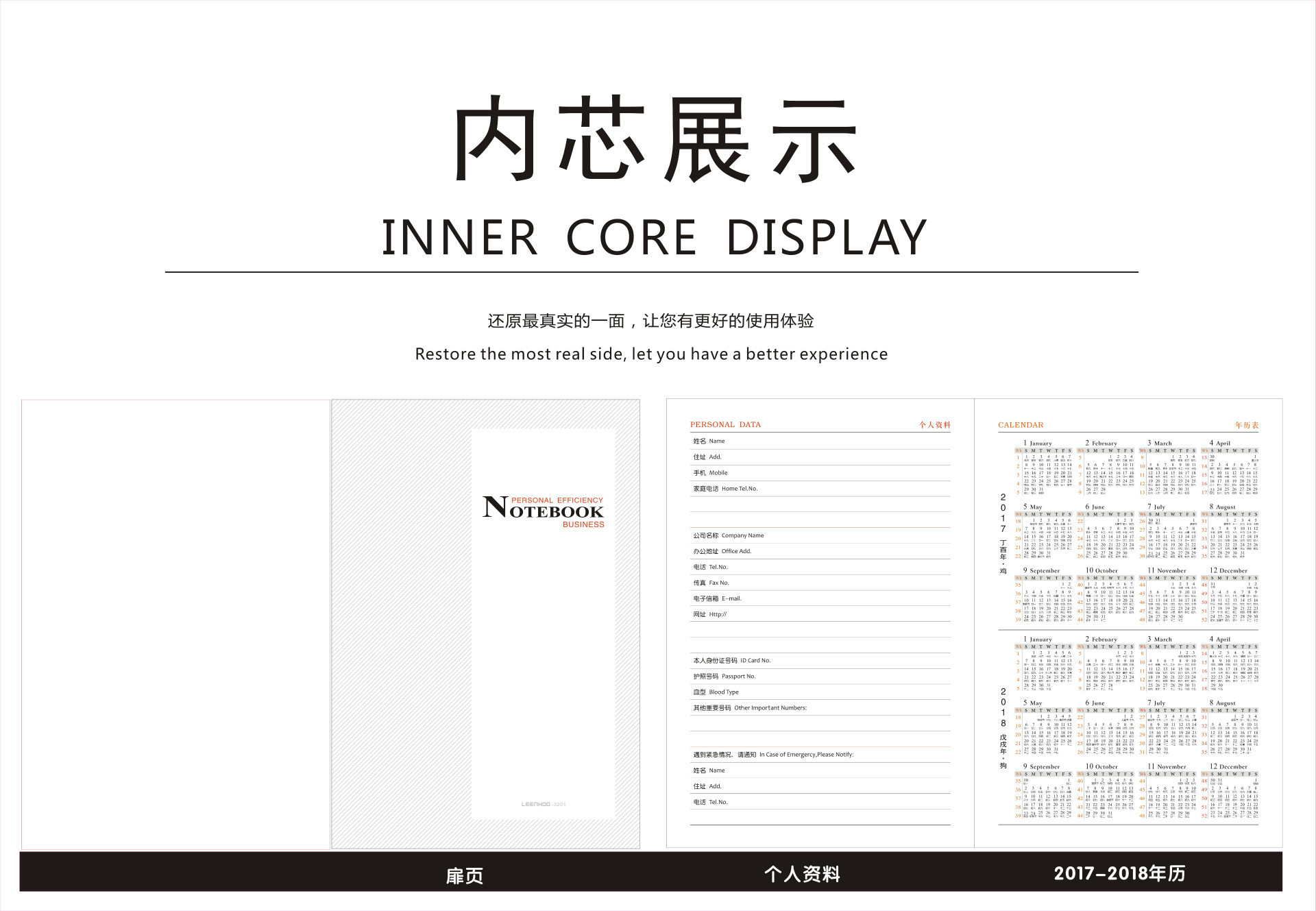Click PERSONAL EFFICIENCY red text
The width and height of the screenshot is (1316, 911).
click(557, 500)
